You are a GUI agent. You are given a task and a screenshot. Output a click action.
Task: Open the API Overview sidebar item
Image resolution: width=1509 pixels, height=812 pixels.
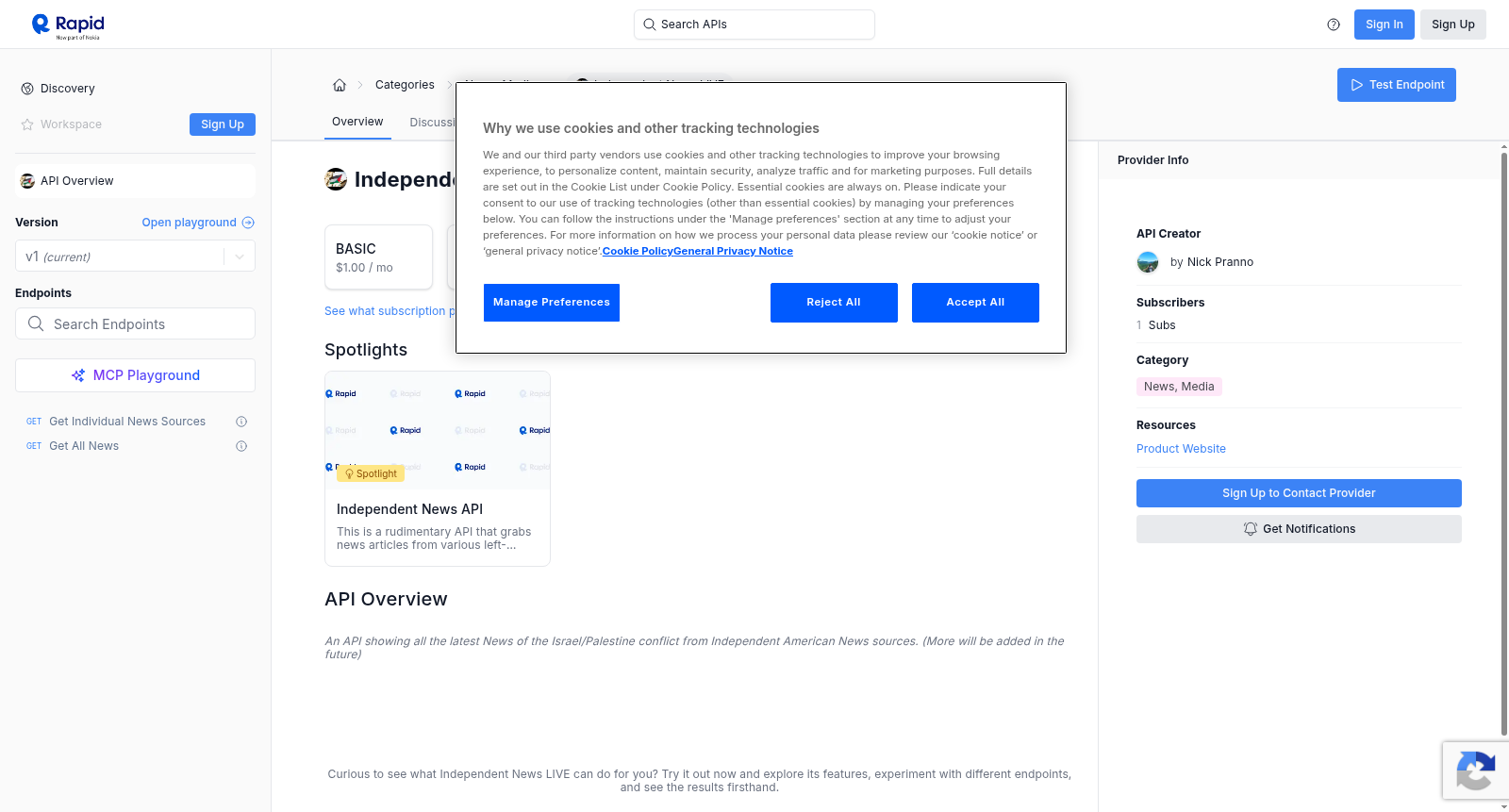pyautogui.click(x=135, y=181)
